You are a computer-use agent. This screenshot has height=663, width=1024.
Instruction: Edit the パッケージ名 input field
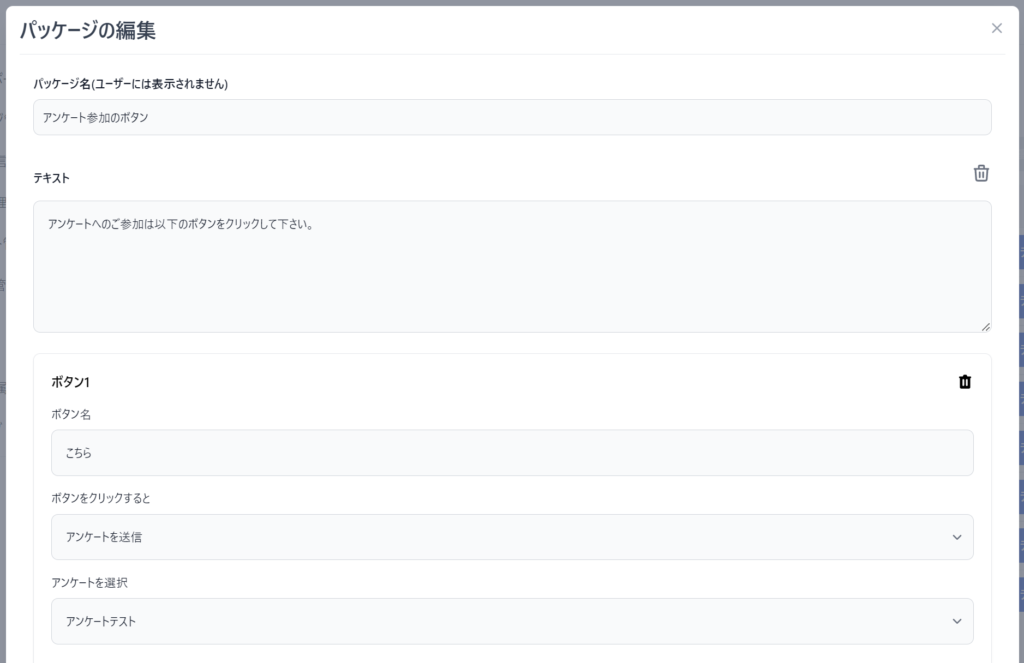click(x=512, y=118)
